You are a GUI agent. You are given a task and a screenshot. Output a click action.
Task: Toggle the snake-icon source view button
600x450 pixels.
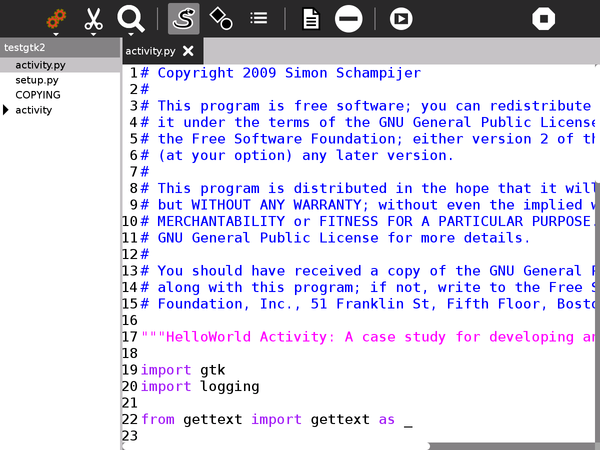click(183, 18)
